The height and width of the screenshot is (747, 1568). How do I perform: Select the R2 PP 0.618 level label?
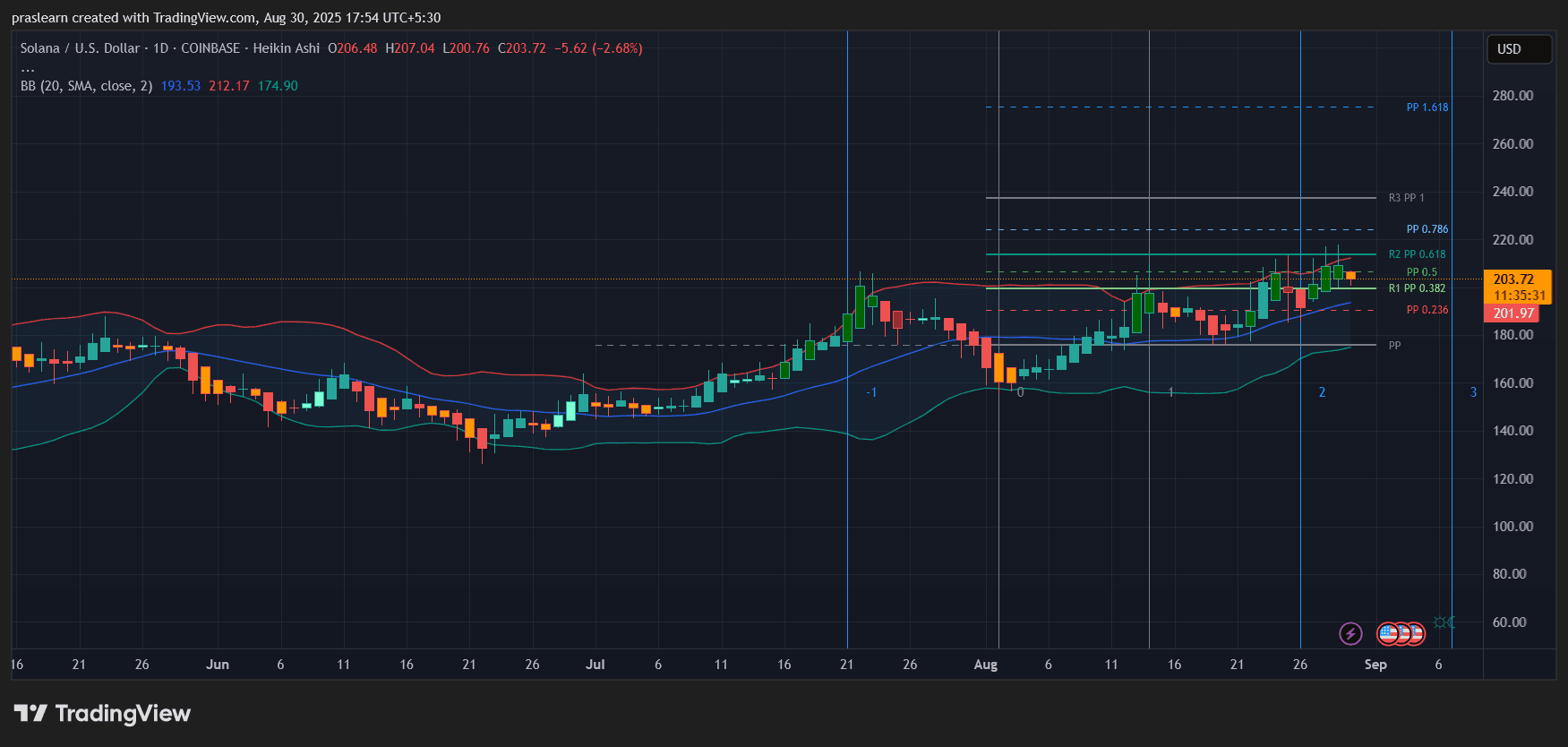pyautogui.click(x=1417, y=254)
